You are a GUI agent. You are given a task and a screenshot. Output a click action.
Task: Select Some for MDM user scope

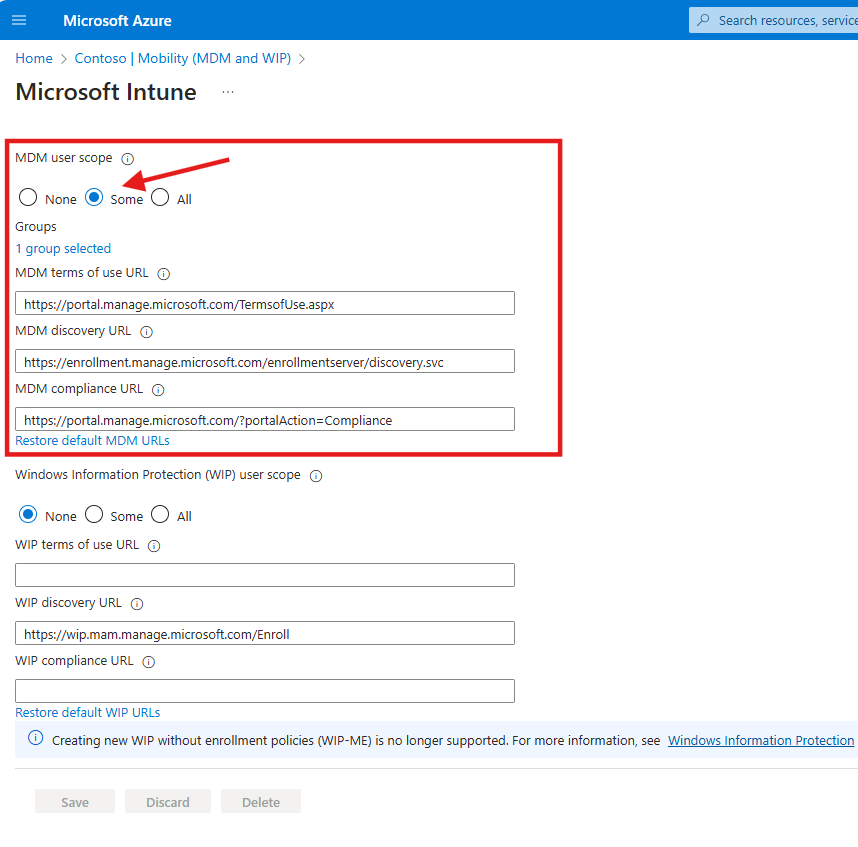[94, 197]
